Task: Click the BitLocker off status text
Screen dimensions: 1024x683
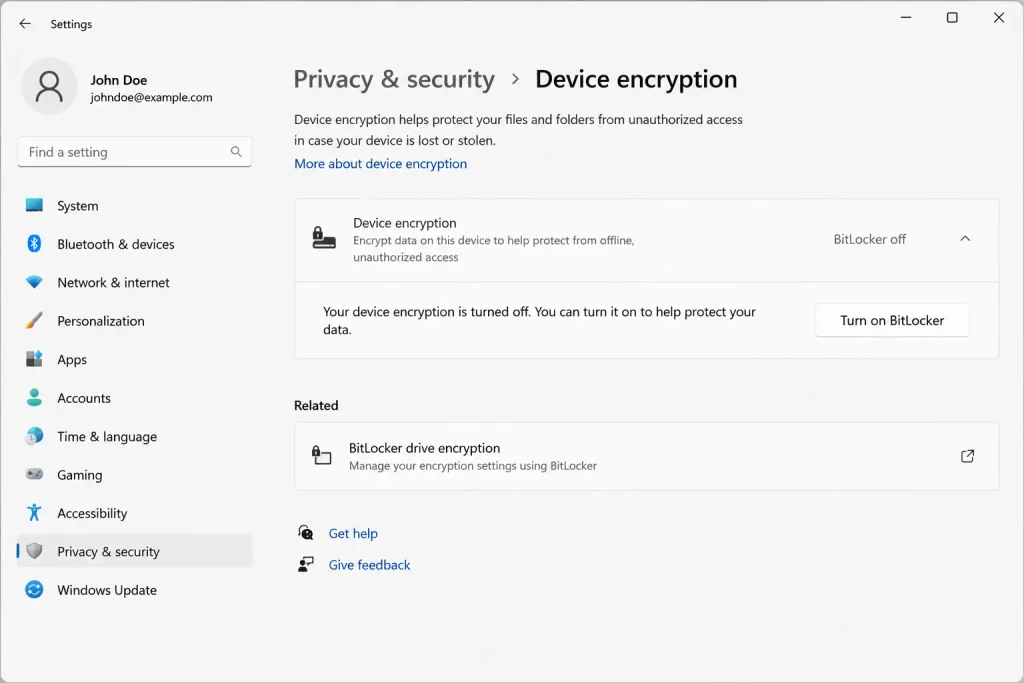Action: [x=869, y=240]
